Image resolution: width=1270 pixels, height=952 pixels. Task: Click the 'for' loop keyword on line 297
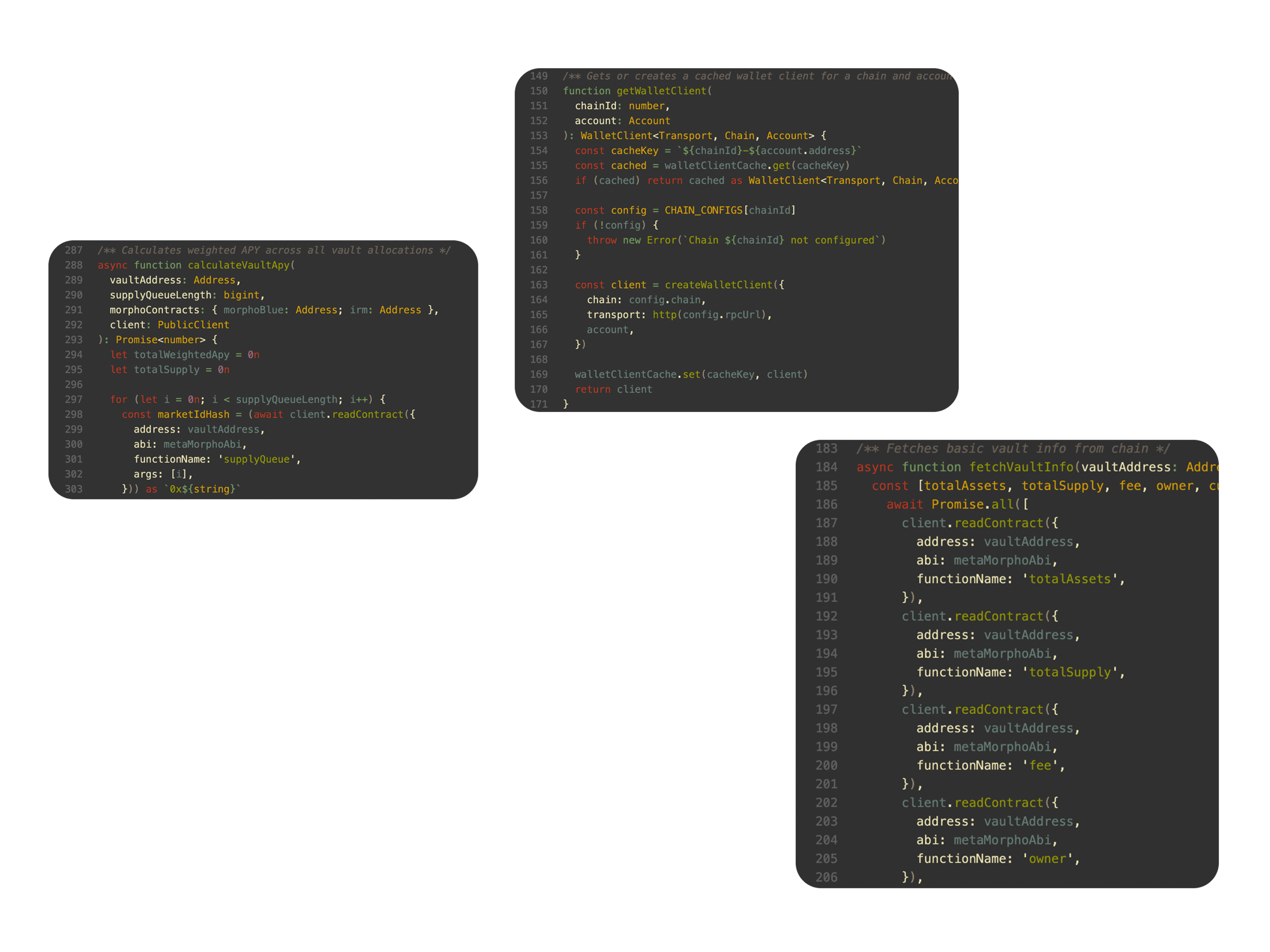point(119,399)
